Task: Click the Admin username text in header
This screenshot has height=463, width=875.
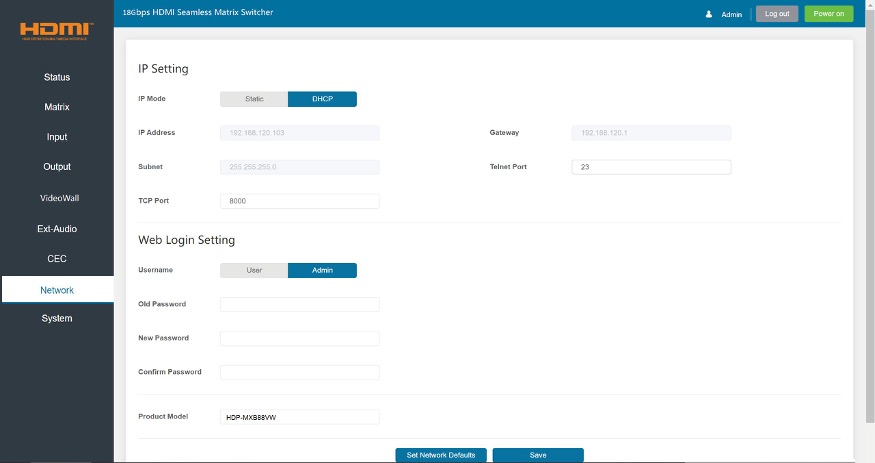Action: (x=732, y=15)
